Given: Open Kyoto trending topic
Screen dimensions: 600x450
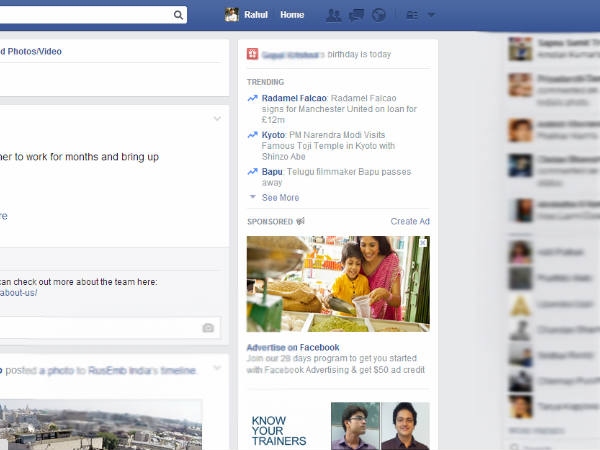Looking at the screenshot, I should pyautogui.click(x=273, y=135).
